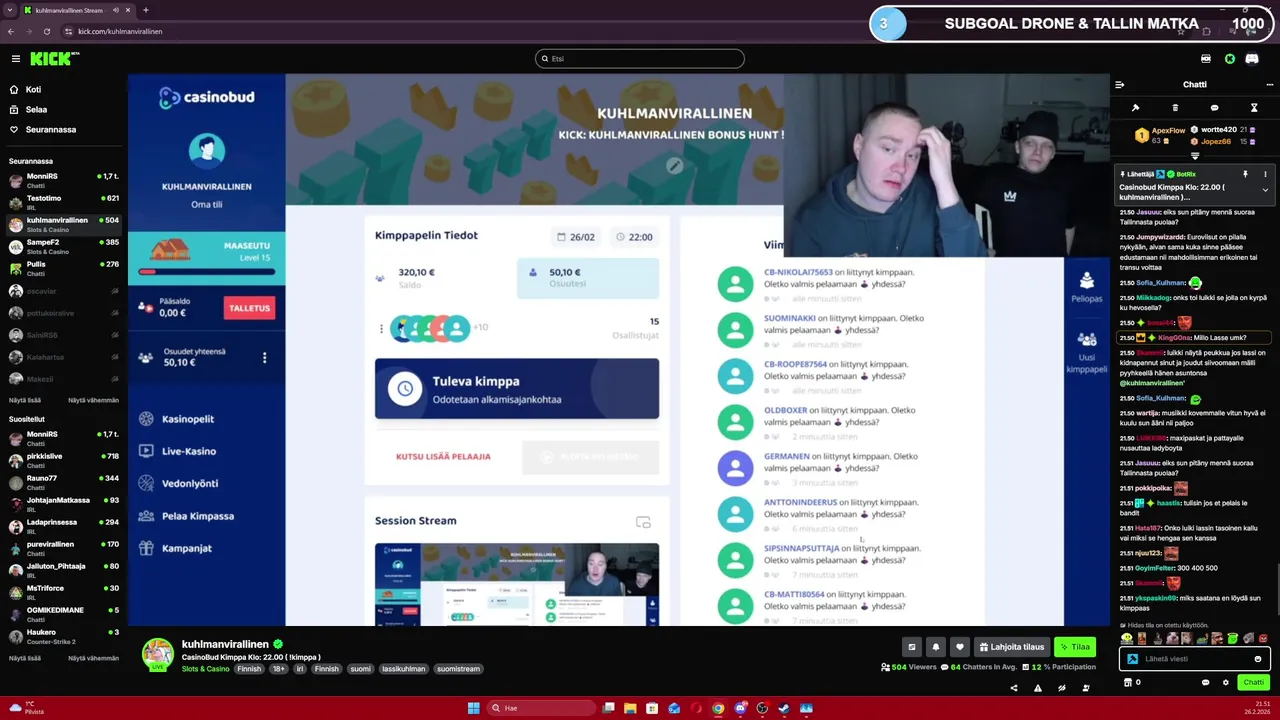Viewport: 1280px width, 720px height.
Task: Open Chrome from the Windows taskbar
Action: click(718, 708)
